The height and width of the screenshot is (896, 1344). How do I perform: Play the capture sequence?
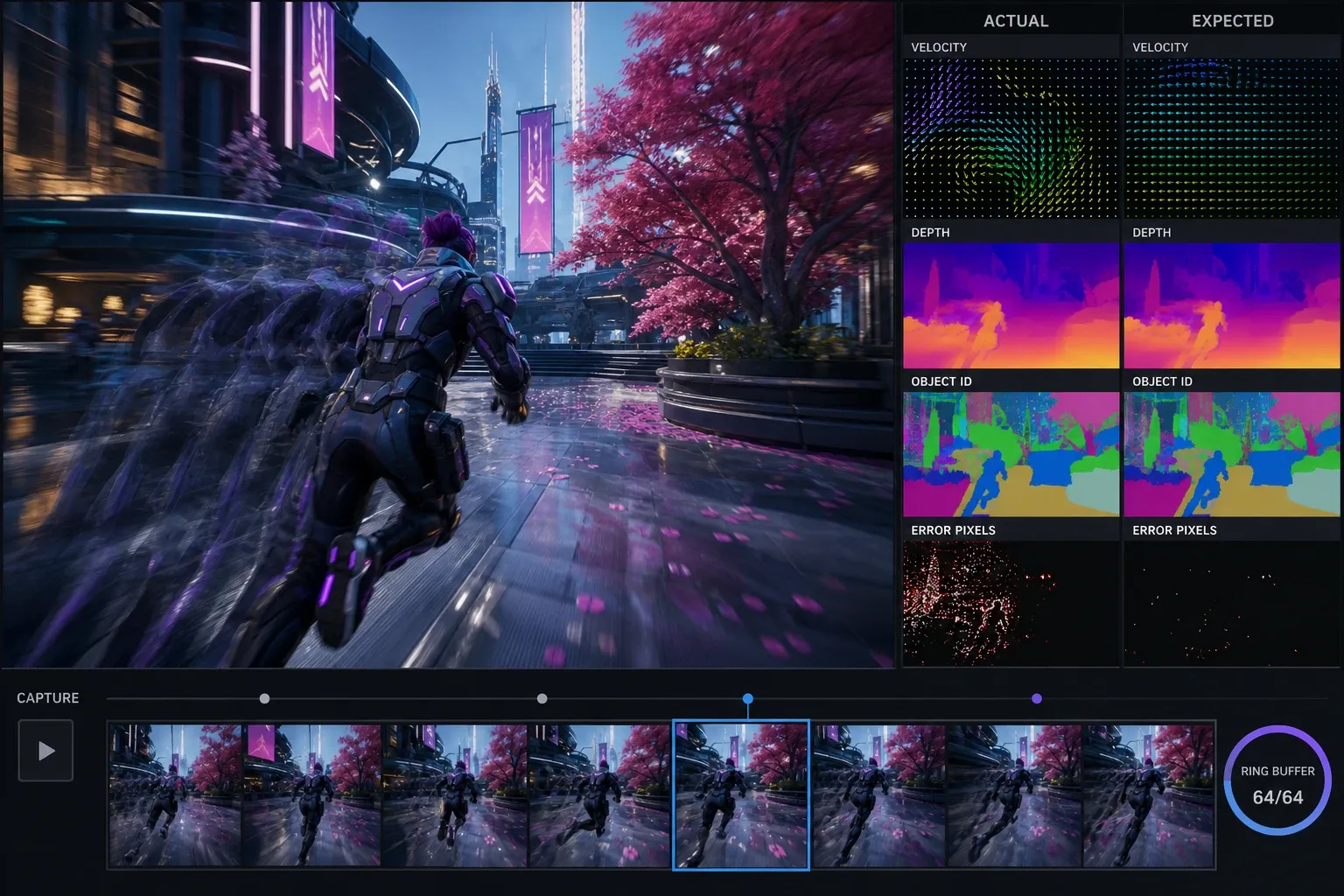pyautogui.click(x=45, y=751)
